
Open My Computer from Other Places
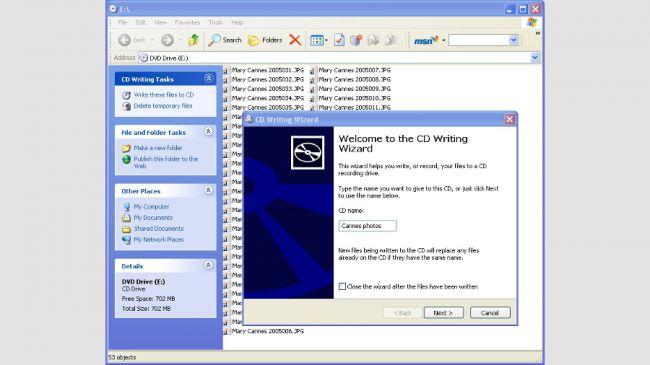click(x=151, y=207)
